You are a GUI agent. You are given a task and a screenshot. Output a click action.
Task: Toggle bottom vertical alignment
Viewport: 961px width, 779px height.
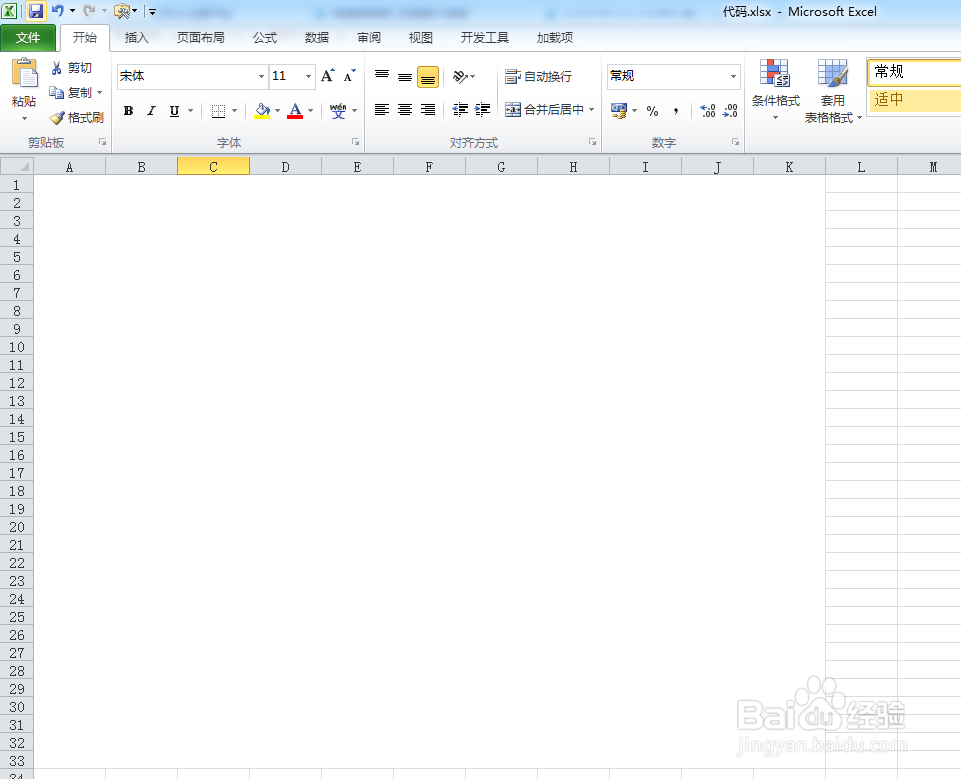pyautogui.click(x=428, y=77)
